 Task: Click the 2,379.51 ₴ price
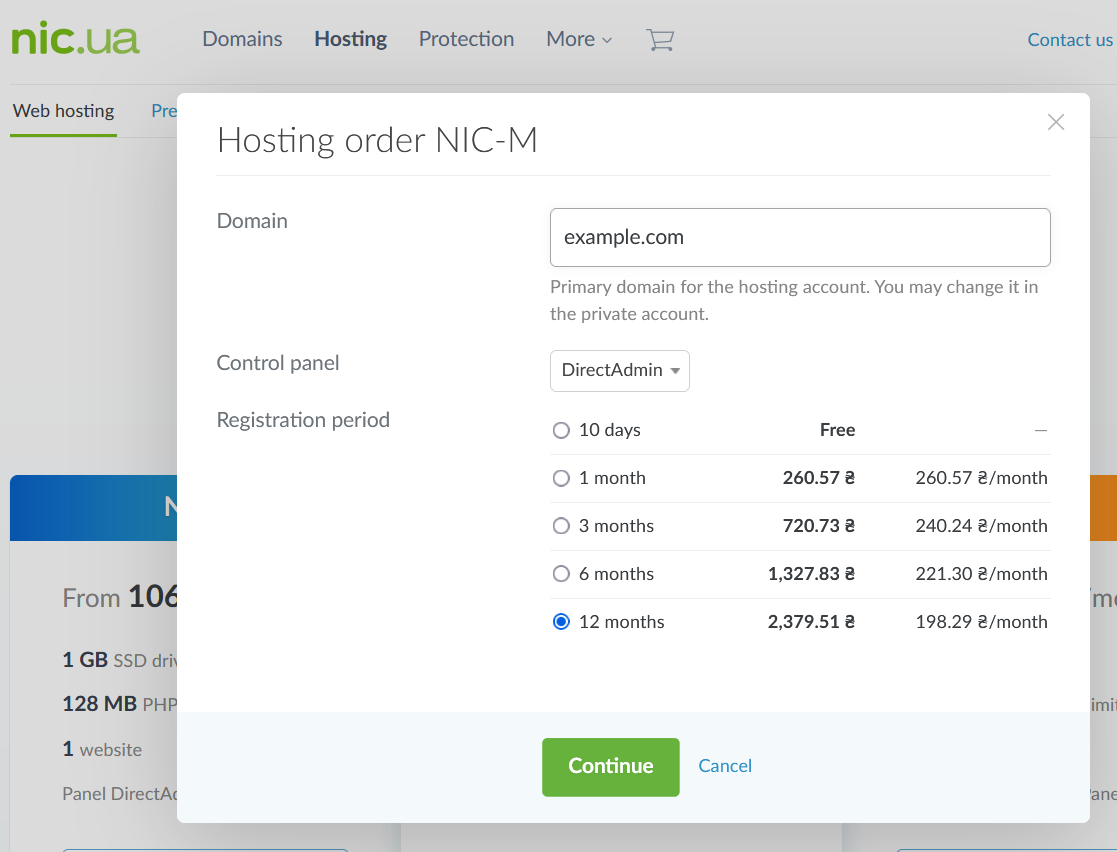pos(811,622)
